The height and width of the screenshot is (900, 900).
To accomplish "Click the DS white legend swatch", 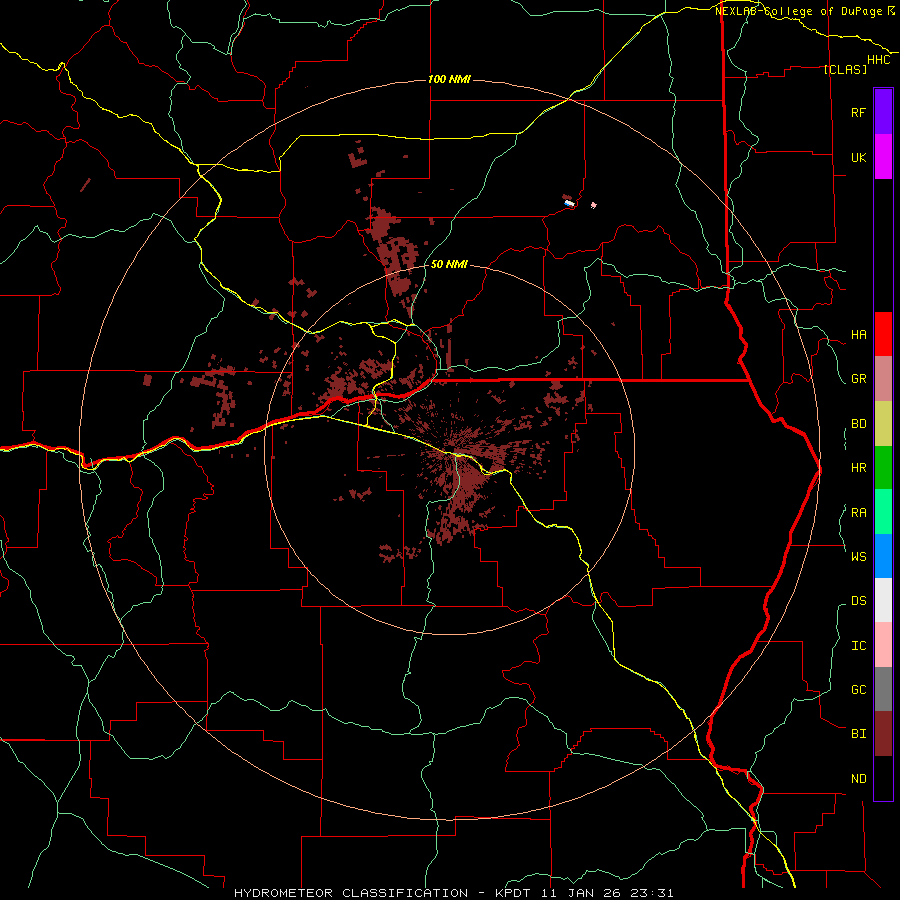I will (883, 600).
